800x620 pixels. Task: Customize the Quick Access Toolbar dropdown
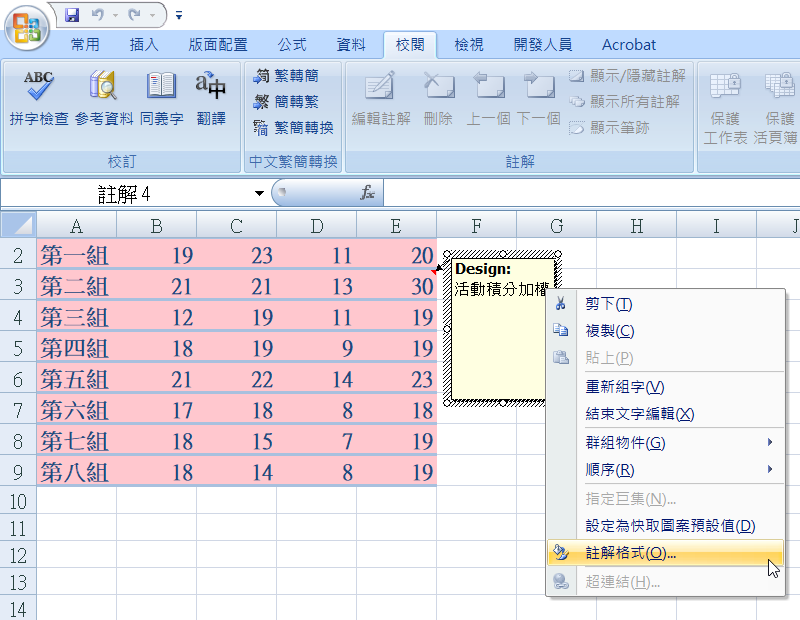(179, 16)
